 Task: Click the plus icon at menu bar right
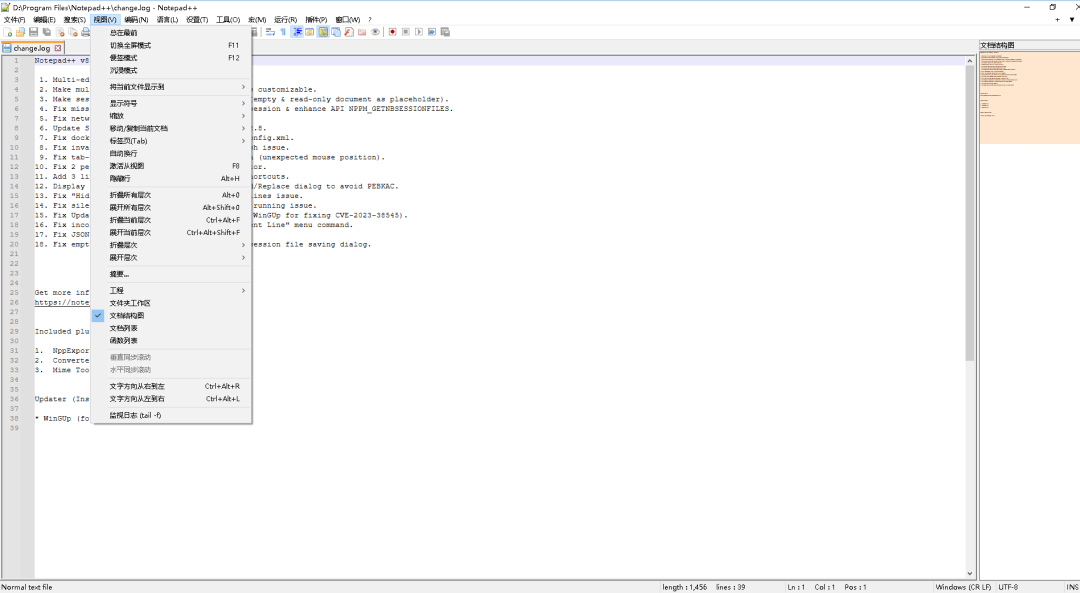[1057, 20]
